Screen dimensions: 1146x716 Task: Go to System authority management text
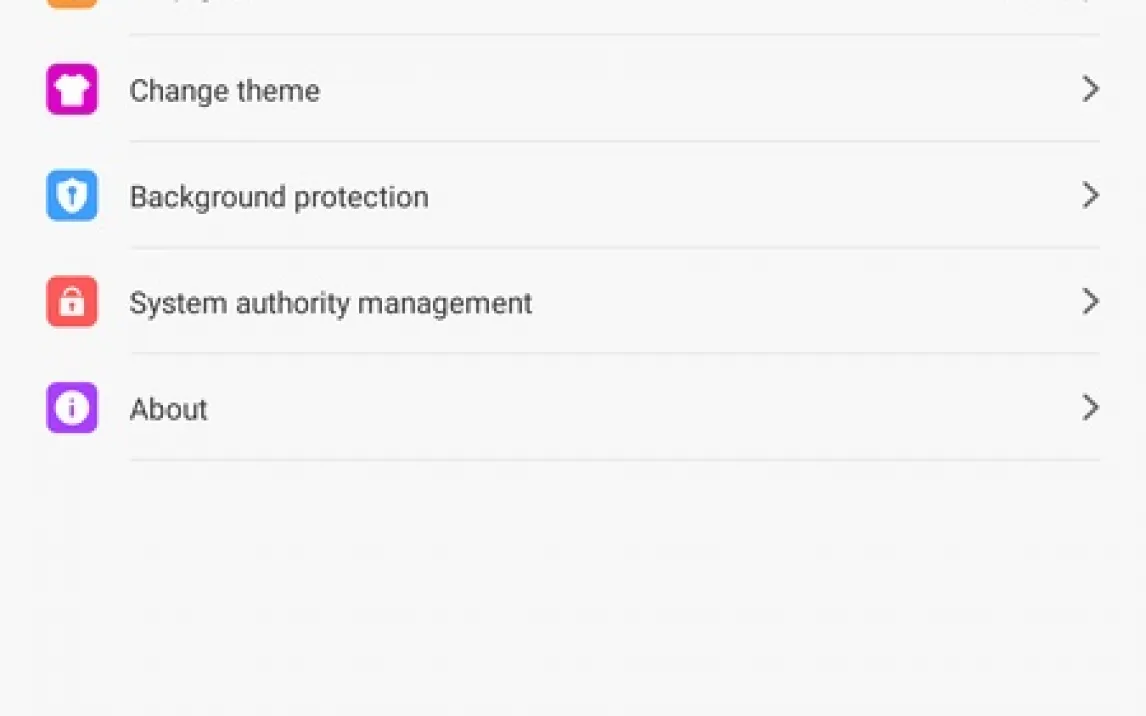(x=330, y=303)
